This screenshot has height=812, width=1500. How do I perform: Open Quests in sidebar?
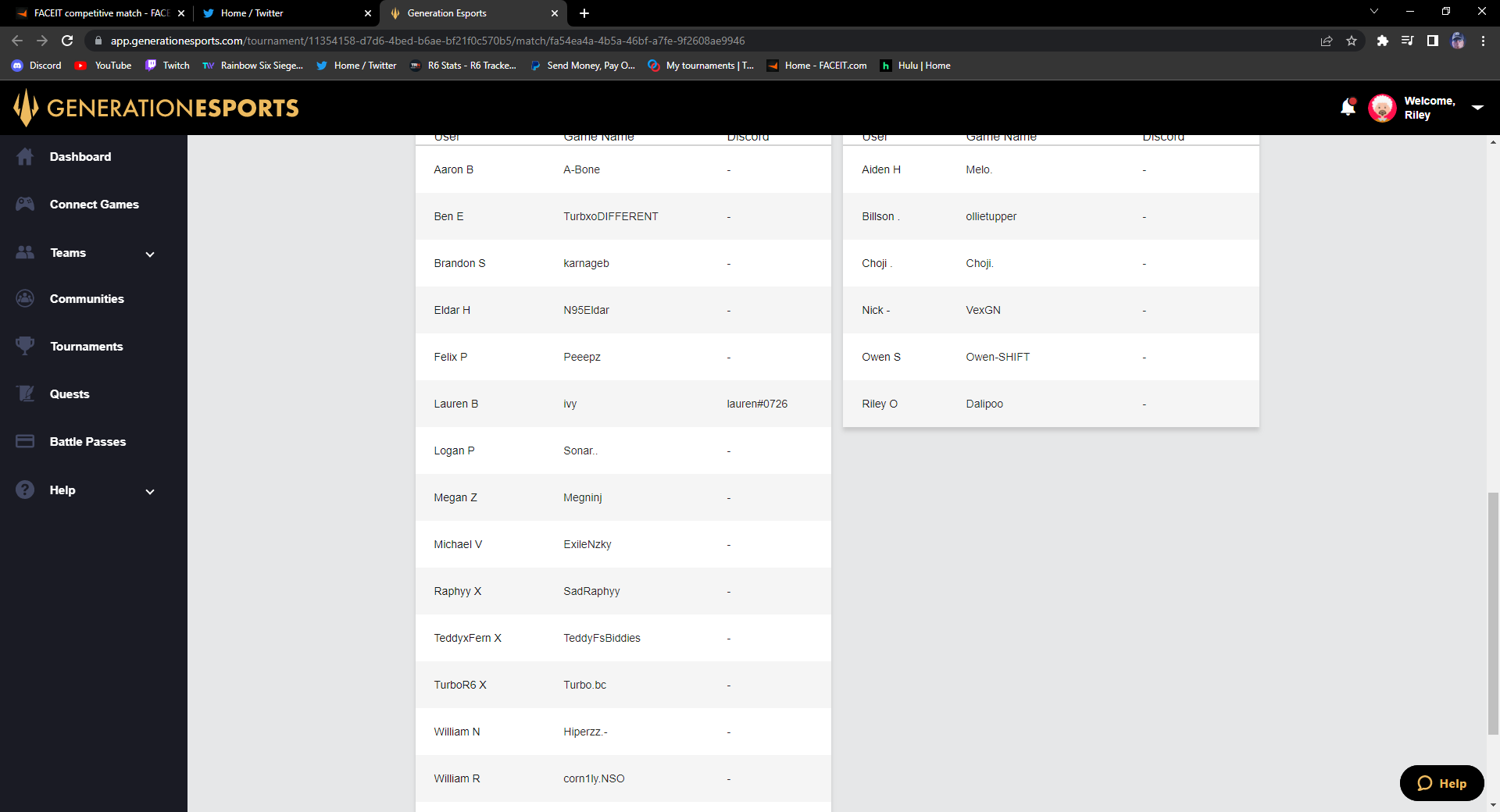coord(70,394)
